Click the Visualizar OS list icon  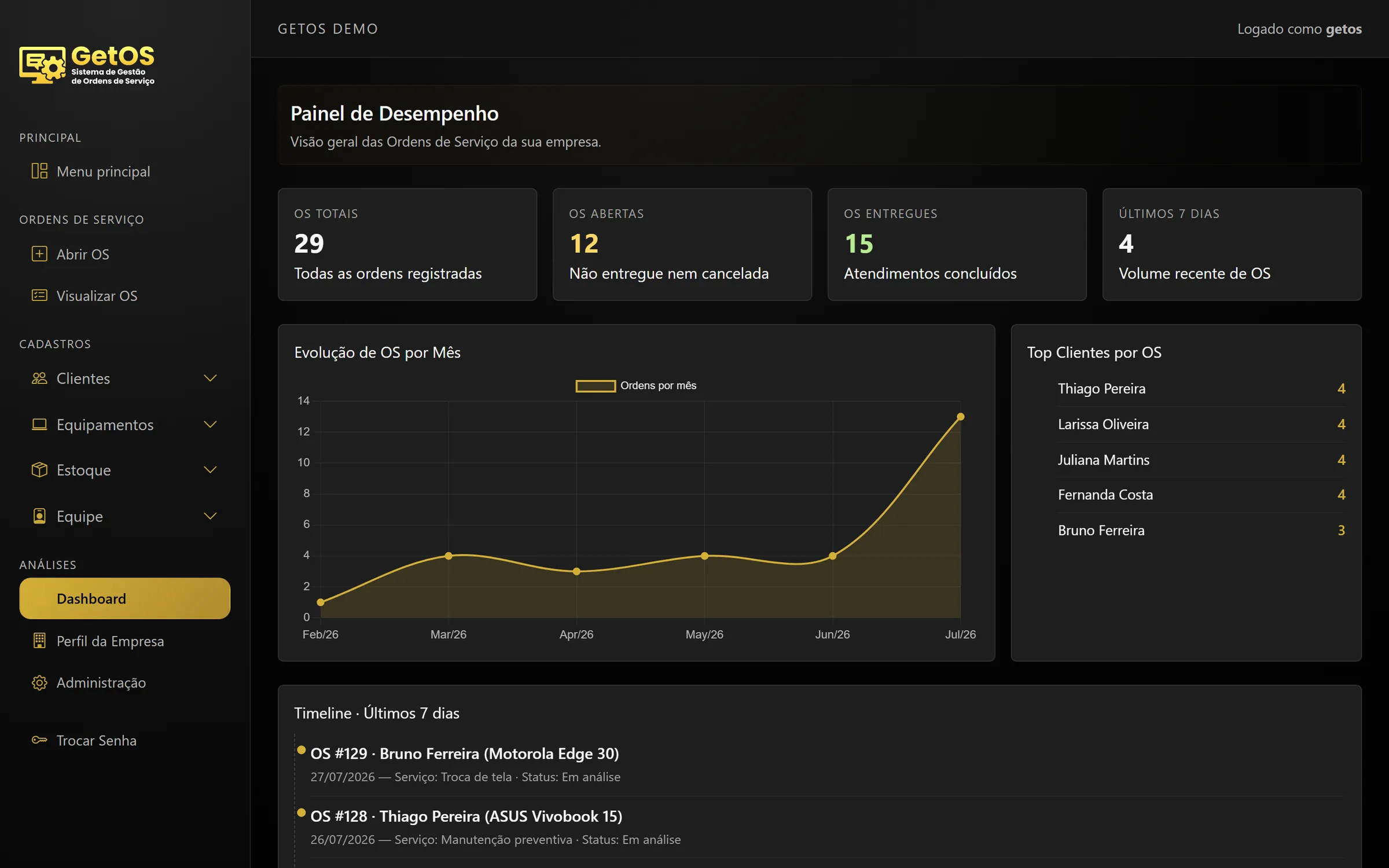[x=39, y=295]
